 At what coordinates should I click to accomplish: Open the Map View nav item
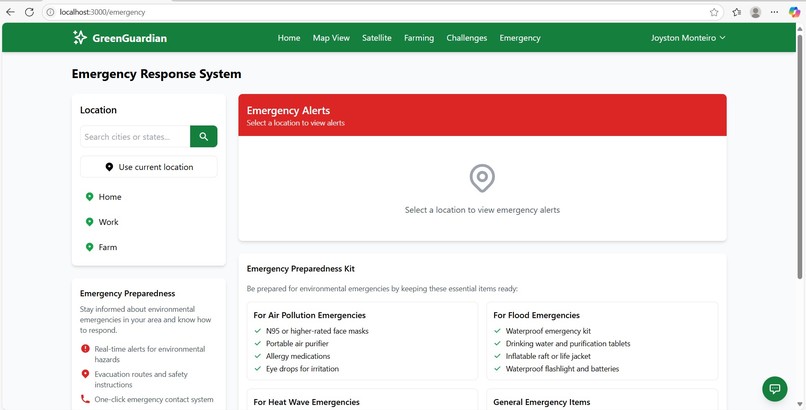pyautogui.click(x=331, y=38)
